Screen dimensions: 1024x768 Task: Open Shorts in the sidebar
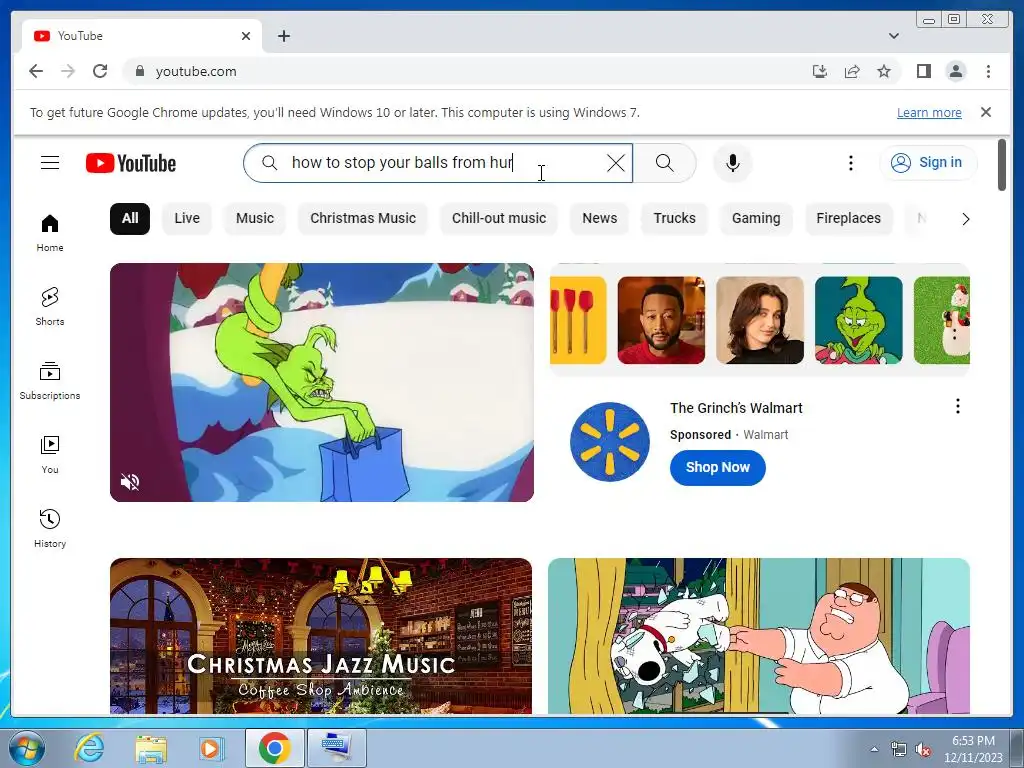50,306
